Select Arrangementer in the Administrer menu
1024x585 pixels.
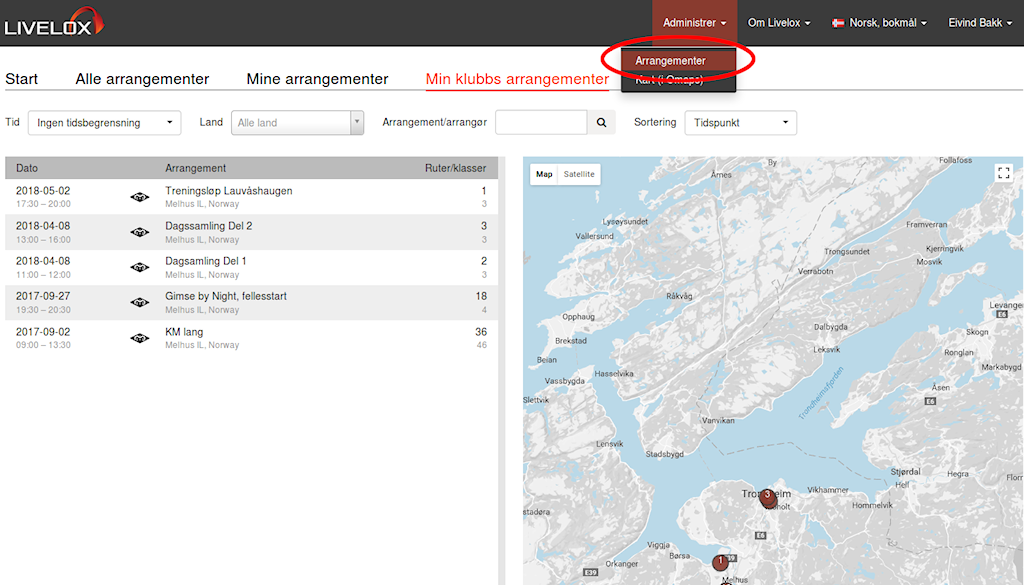pos(679,61)
